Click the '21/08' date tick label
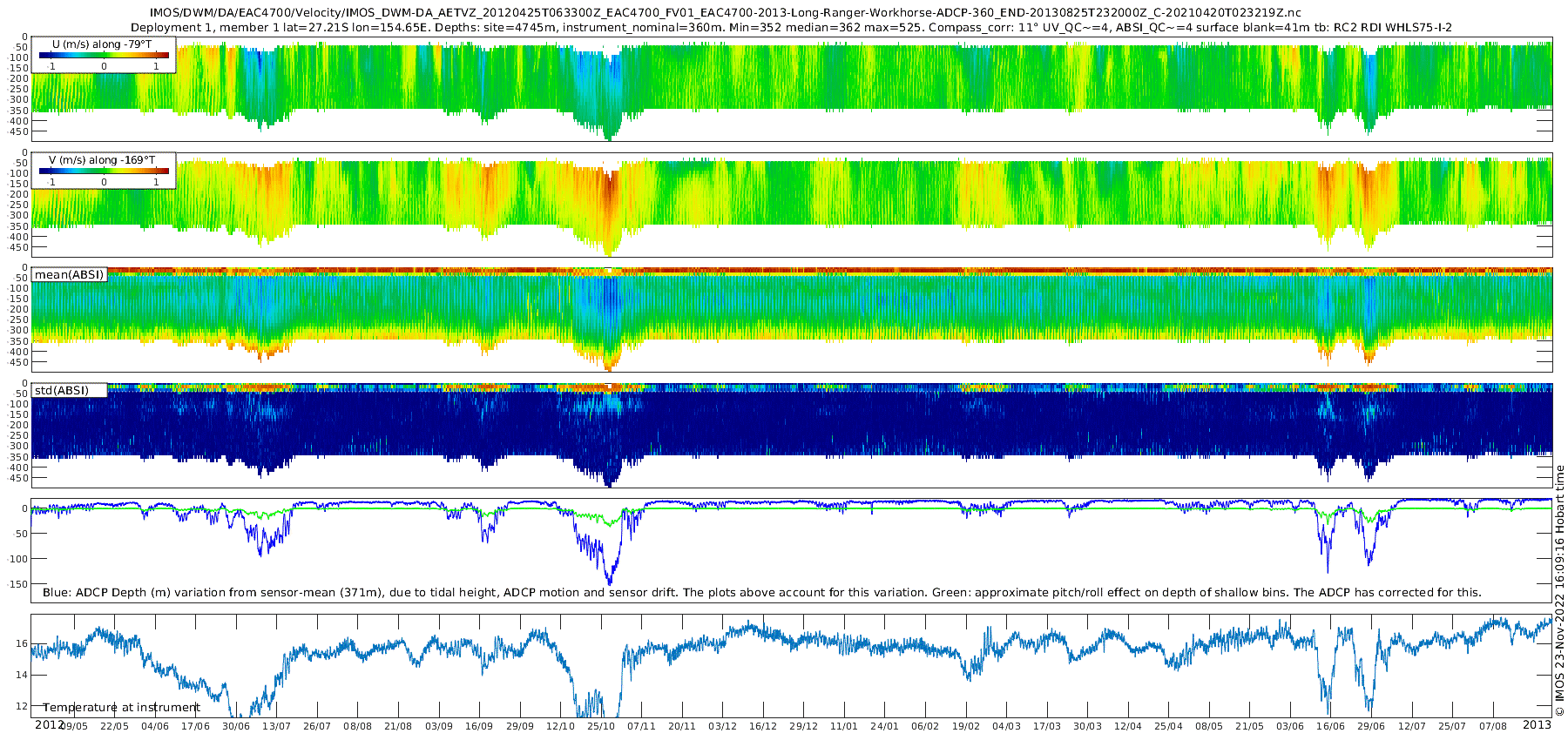The height and width of the screenshot is (740, 1568). coord(398,726)
